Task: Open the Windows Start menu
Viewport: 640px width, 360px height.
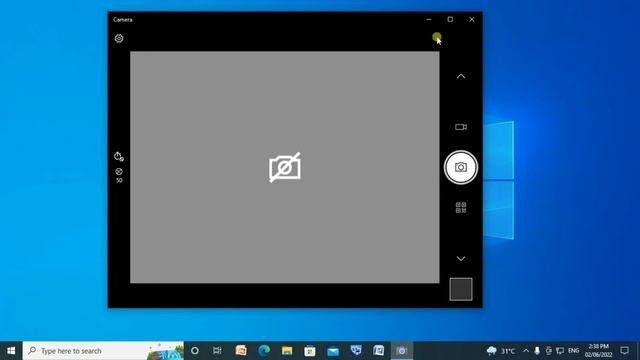Action: [x=11, y=351]
